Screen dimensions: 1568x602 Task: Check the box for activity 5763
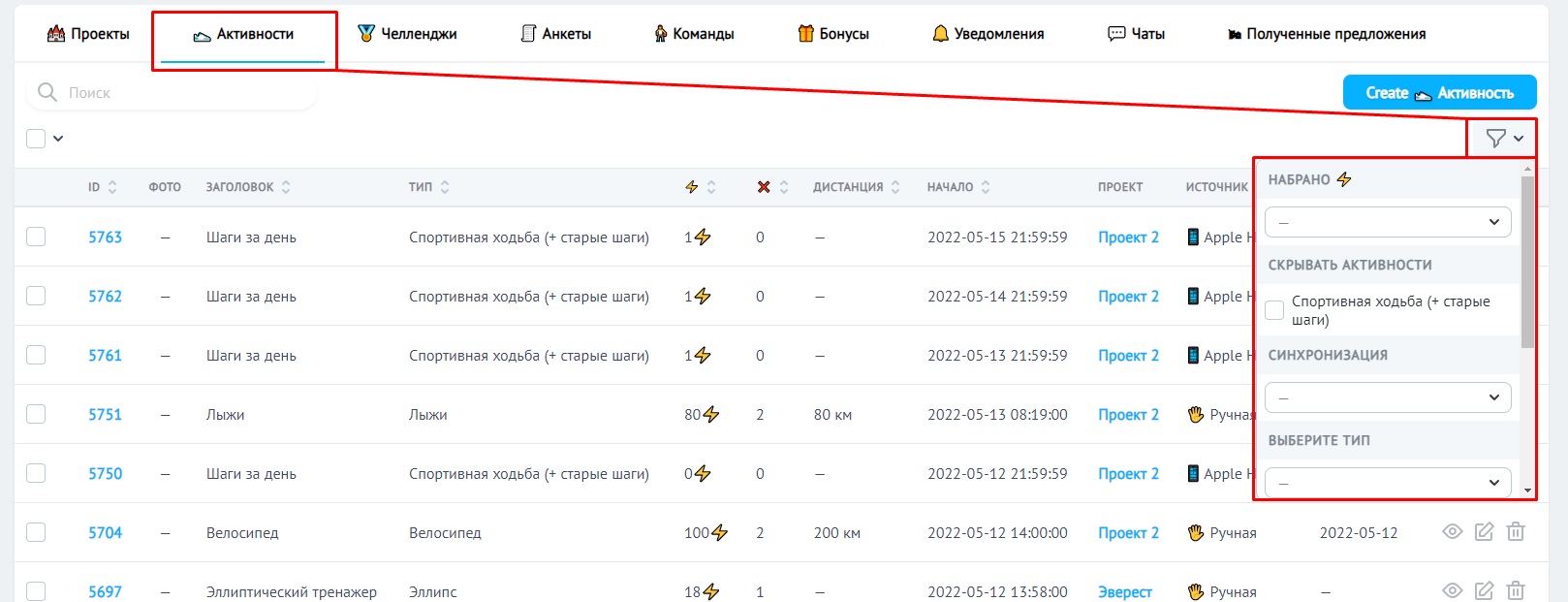(36, 237)
